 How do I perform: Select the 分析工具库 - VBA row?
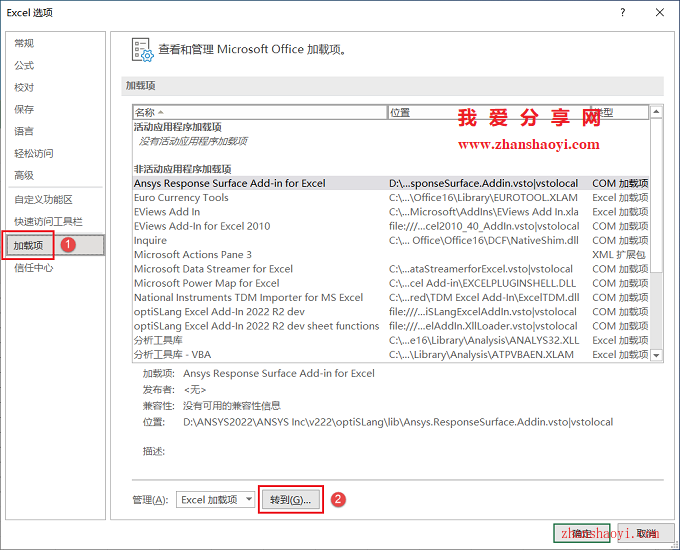click(390, 355)
